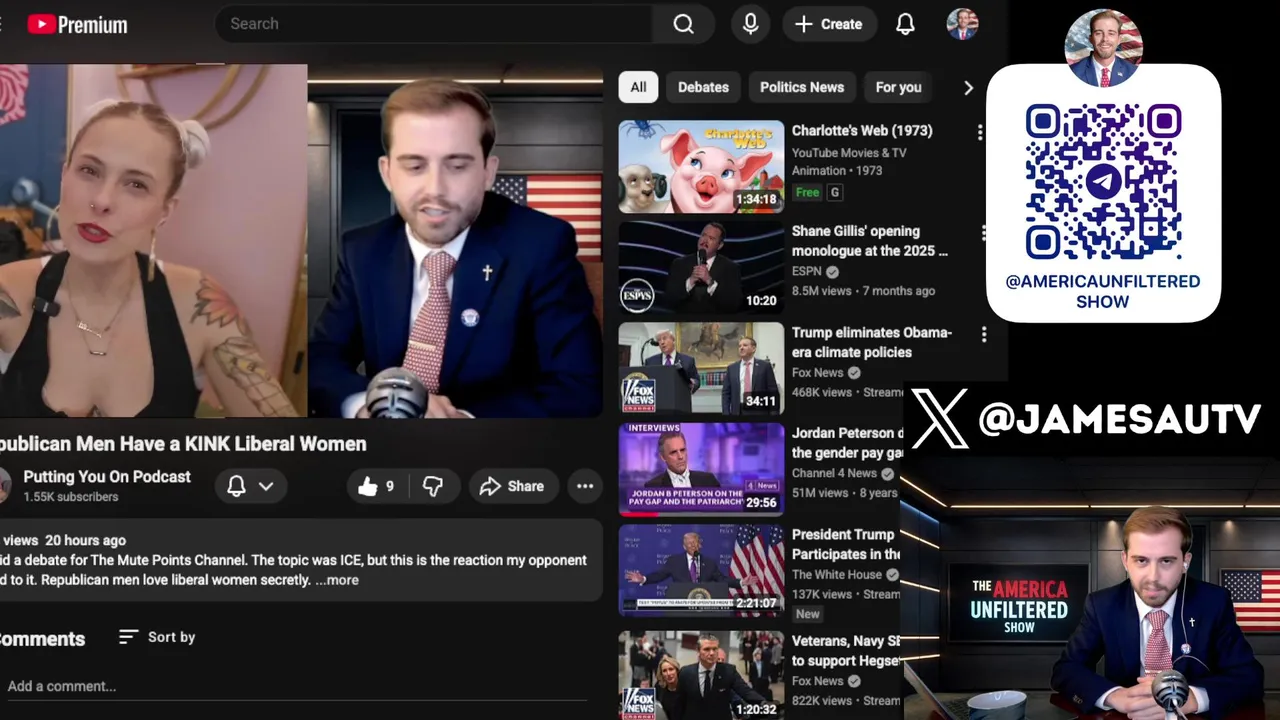Open Jordan Peterson interview thumbnail
This screenshot has width=1280, height=720.
click(x=701, y=470)
